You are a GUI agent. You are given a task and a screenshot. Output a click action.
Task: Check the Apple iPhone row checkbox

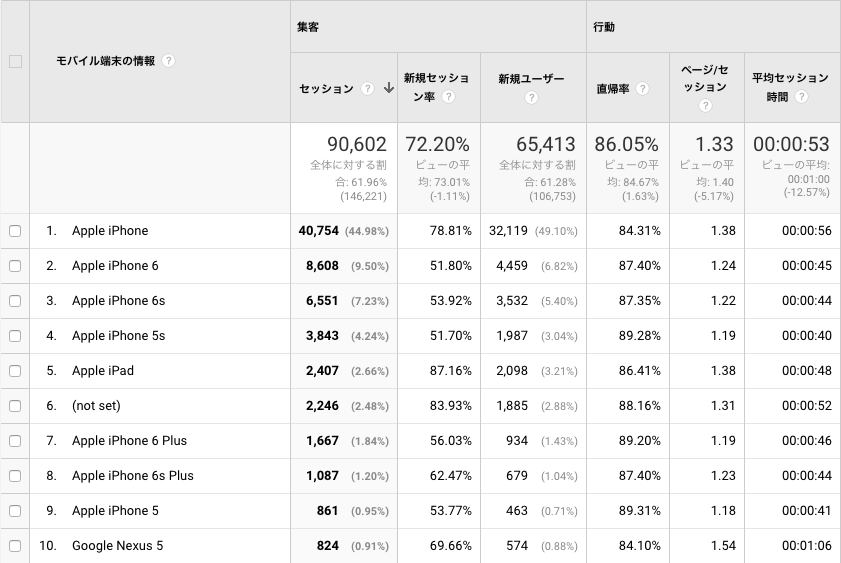click(15, 231)
